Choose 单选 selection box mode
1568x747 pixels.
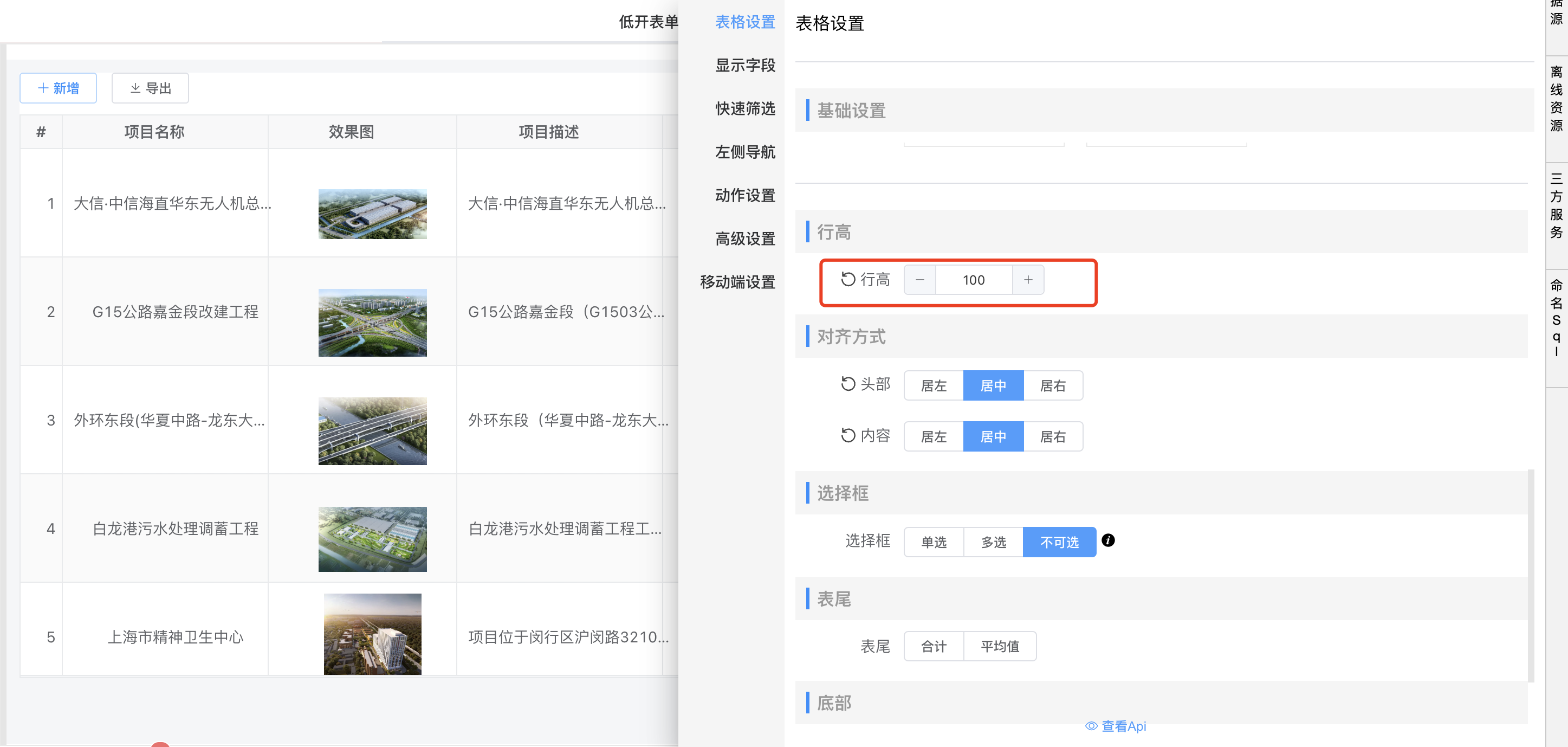tap(933, 543)
